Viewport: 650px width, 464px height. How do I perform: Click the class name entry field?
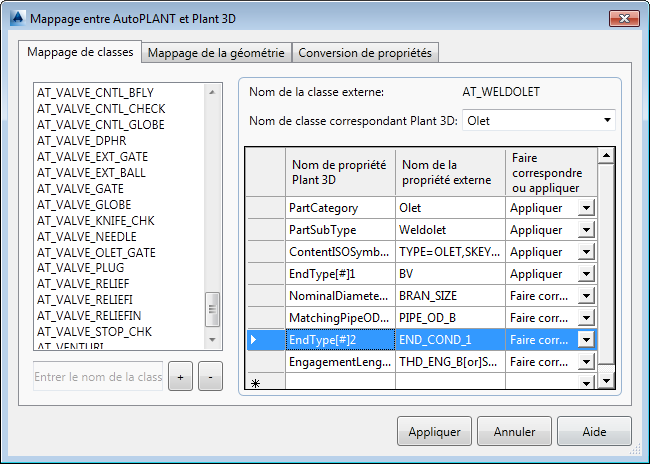coord(98,376)
